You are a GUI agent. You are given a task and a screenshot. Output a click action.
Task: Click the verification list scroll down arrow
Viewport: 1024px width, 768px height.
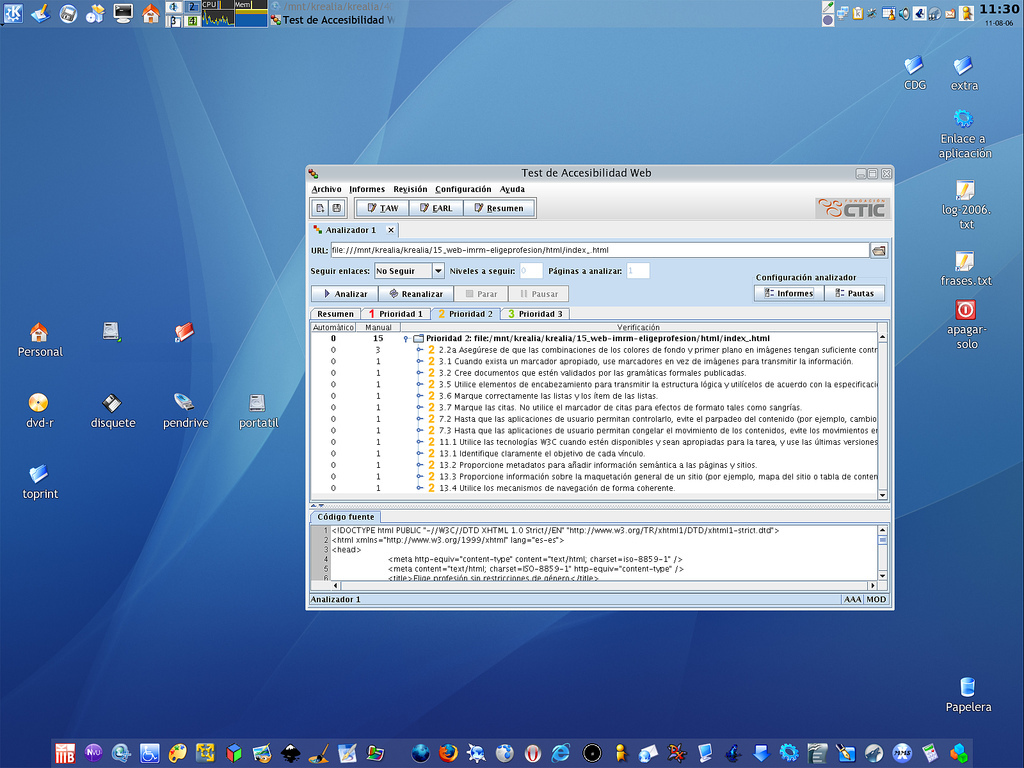(882, 495)
